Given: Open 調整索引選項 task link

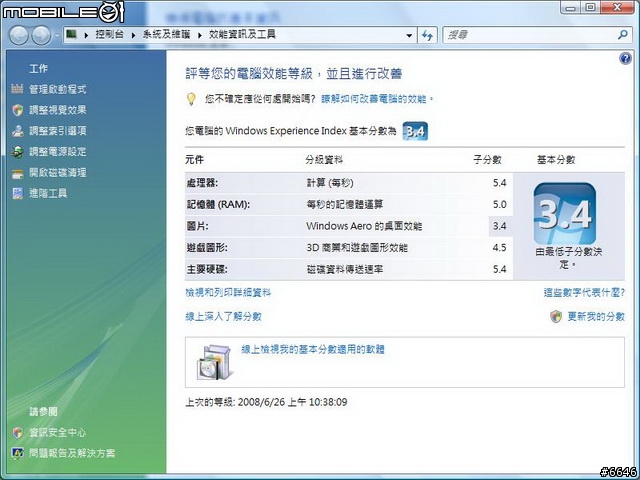Looking at the screenshot, I should tap(58, 131).
